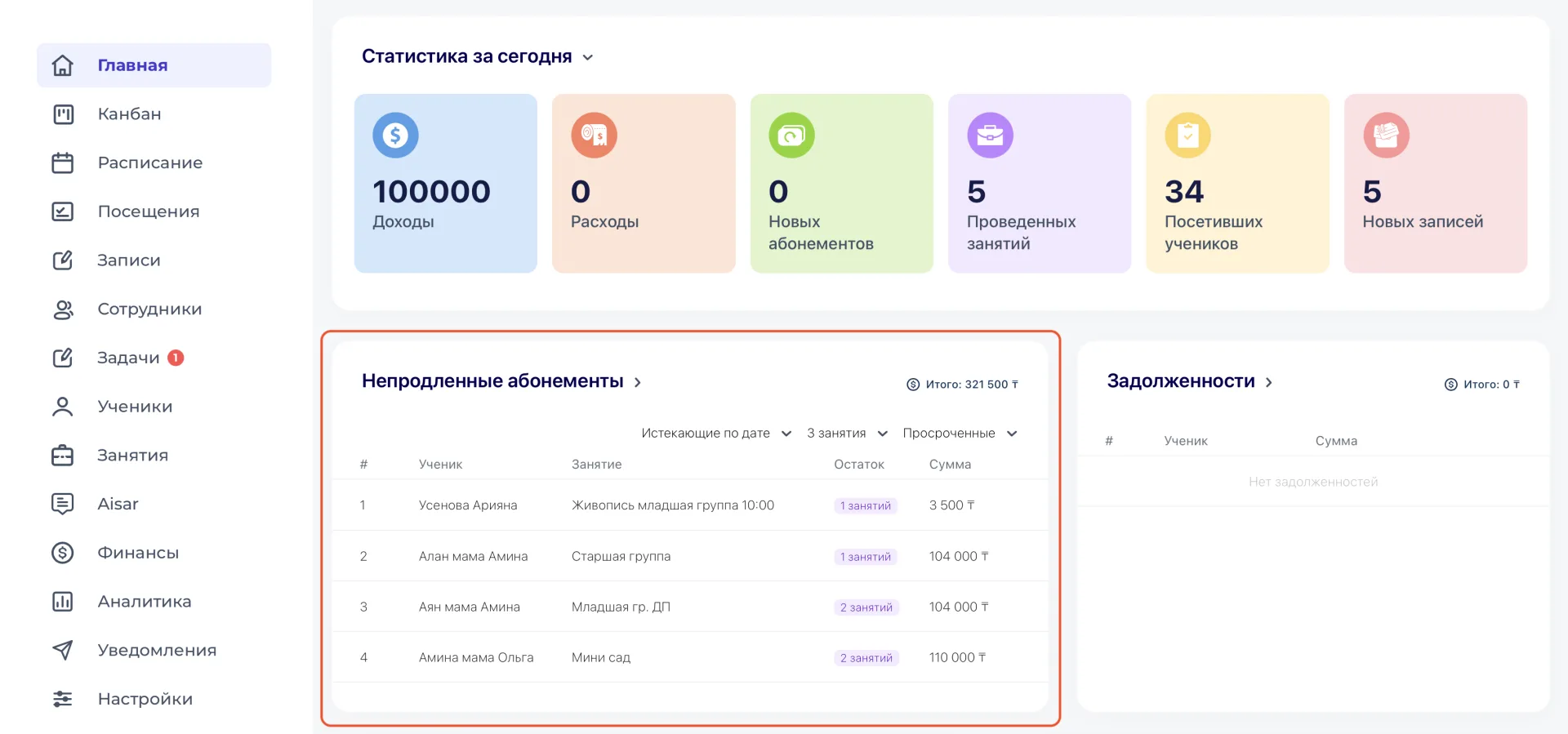Click the blue dollar icon on Доходы card

[395, 135]
